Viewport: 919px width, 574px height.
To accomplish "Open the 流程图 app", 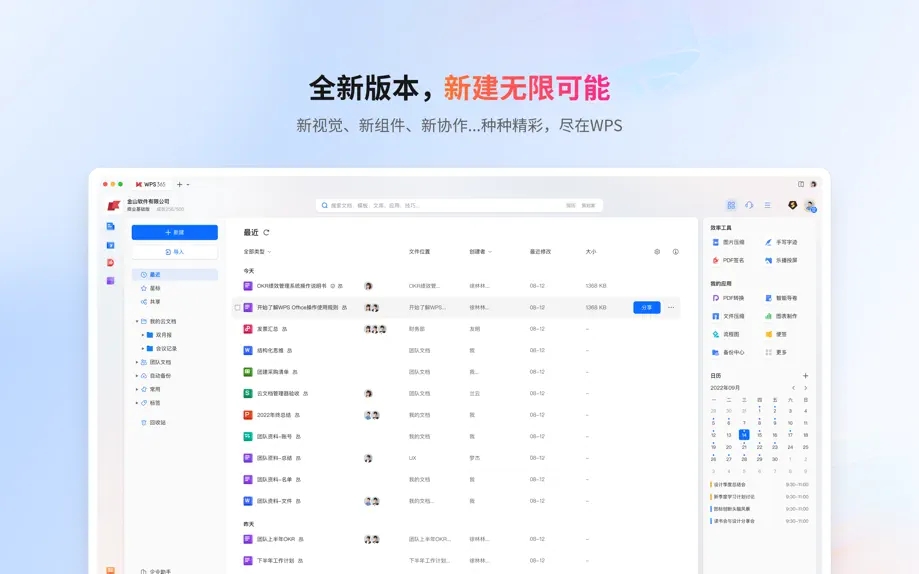I will click(x=726, y=334).
